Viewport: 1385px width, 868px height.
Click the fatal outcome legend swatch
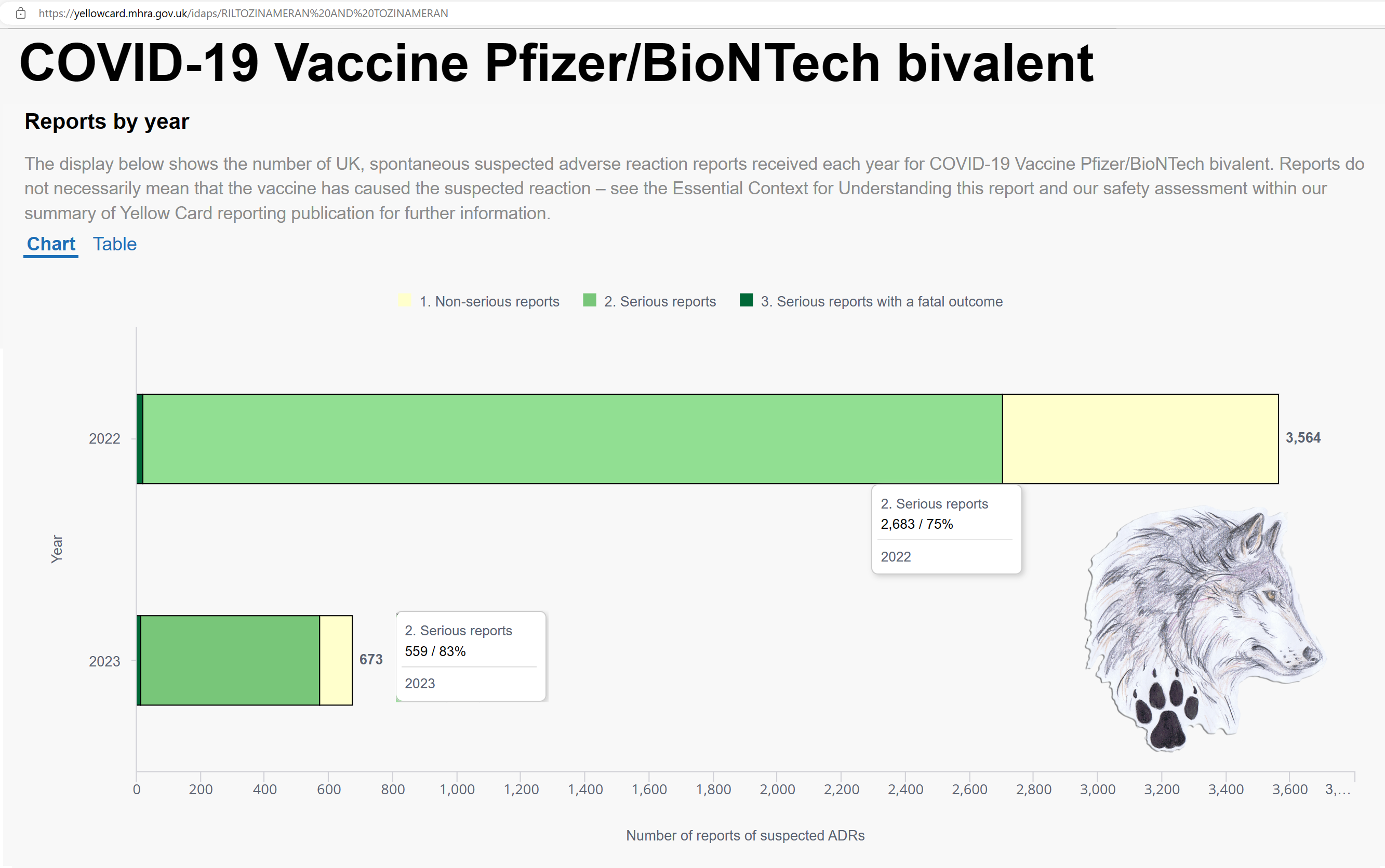pyautogui.click(x=746, y=300)
